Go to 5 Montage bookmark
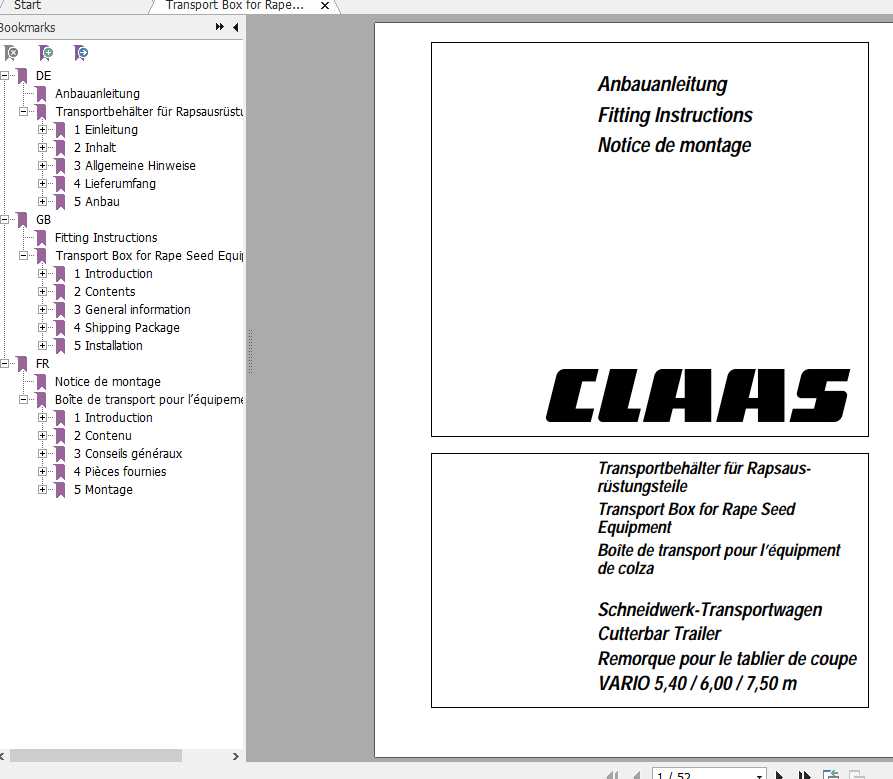This screenshot has width=893, height=779. [103, 489]
